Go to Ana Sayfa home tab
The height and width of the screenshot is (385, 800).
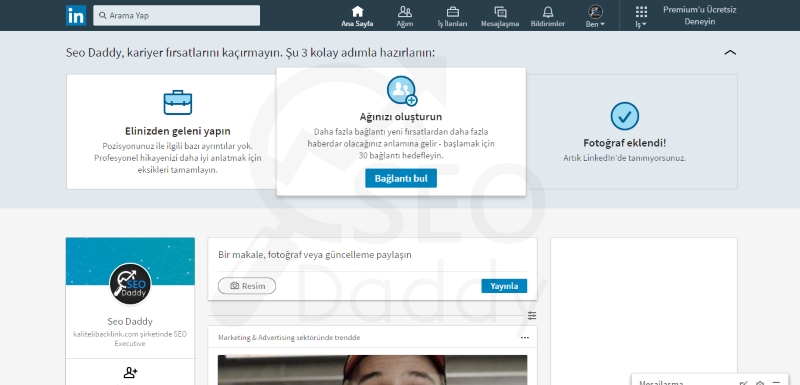point(357,16)
